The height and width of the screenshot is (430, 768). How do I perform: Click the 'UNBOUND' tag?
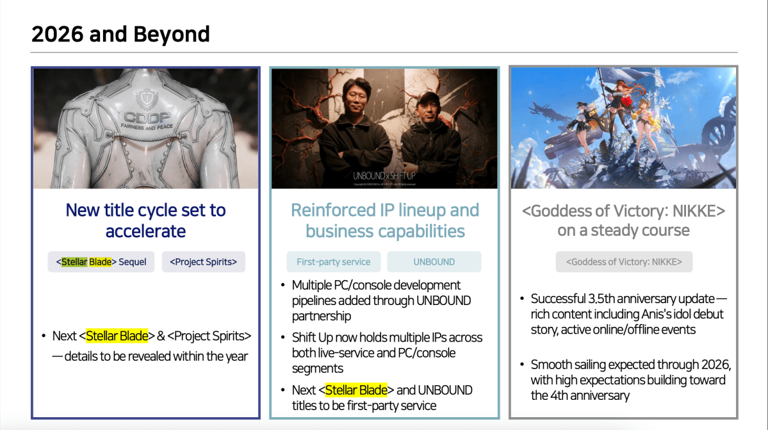coord(434,262)
